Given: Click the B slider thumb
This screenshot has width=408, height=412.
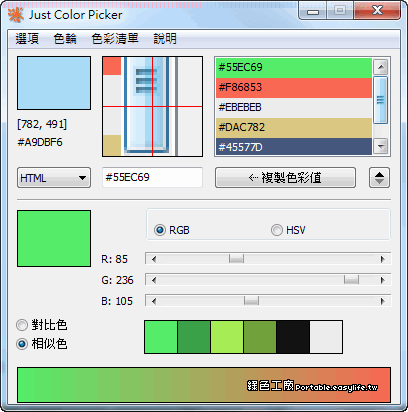Looking at the screenshot, I should (251, 301).
